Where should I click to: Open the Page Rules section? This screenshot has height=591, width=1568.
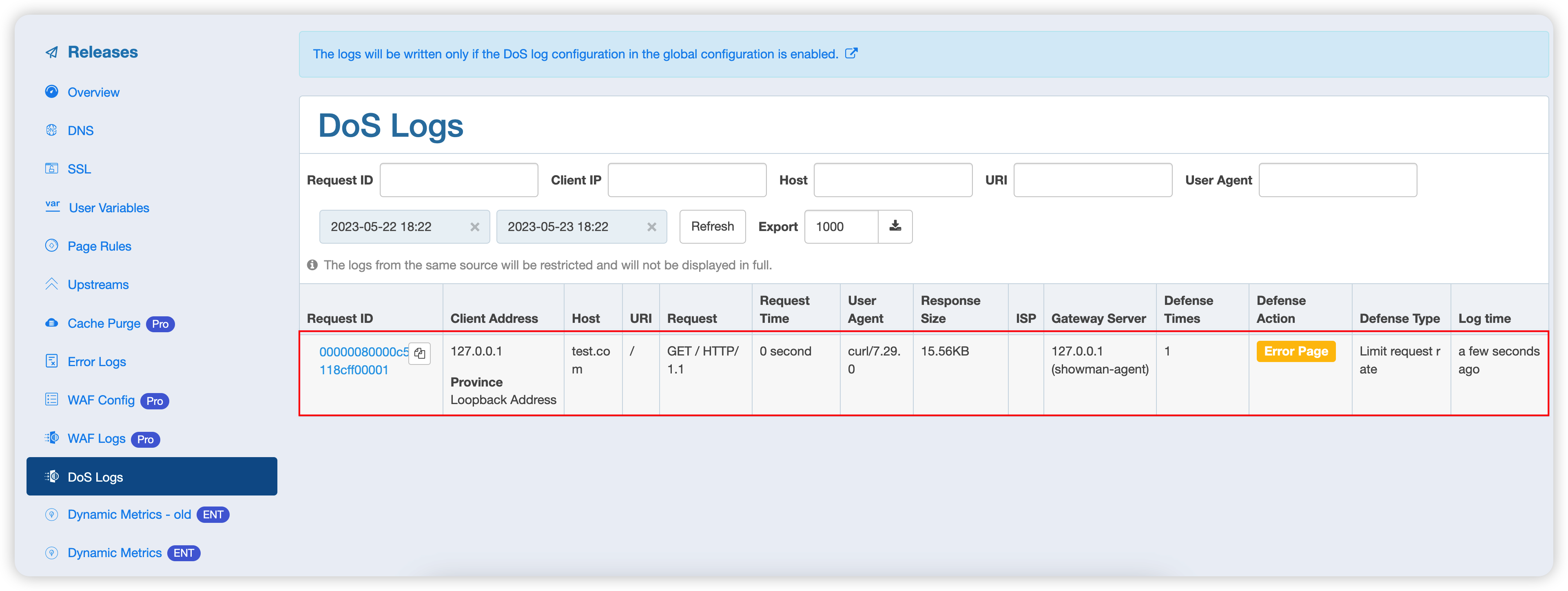click(99, 246)
